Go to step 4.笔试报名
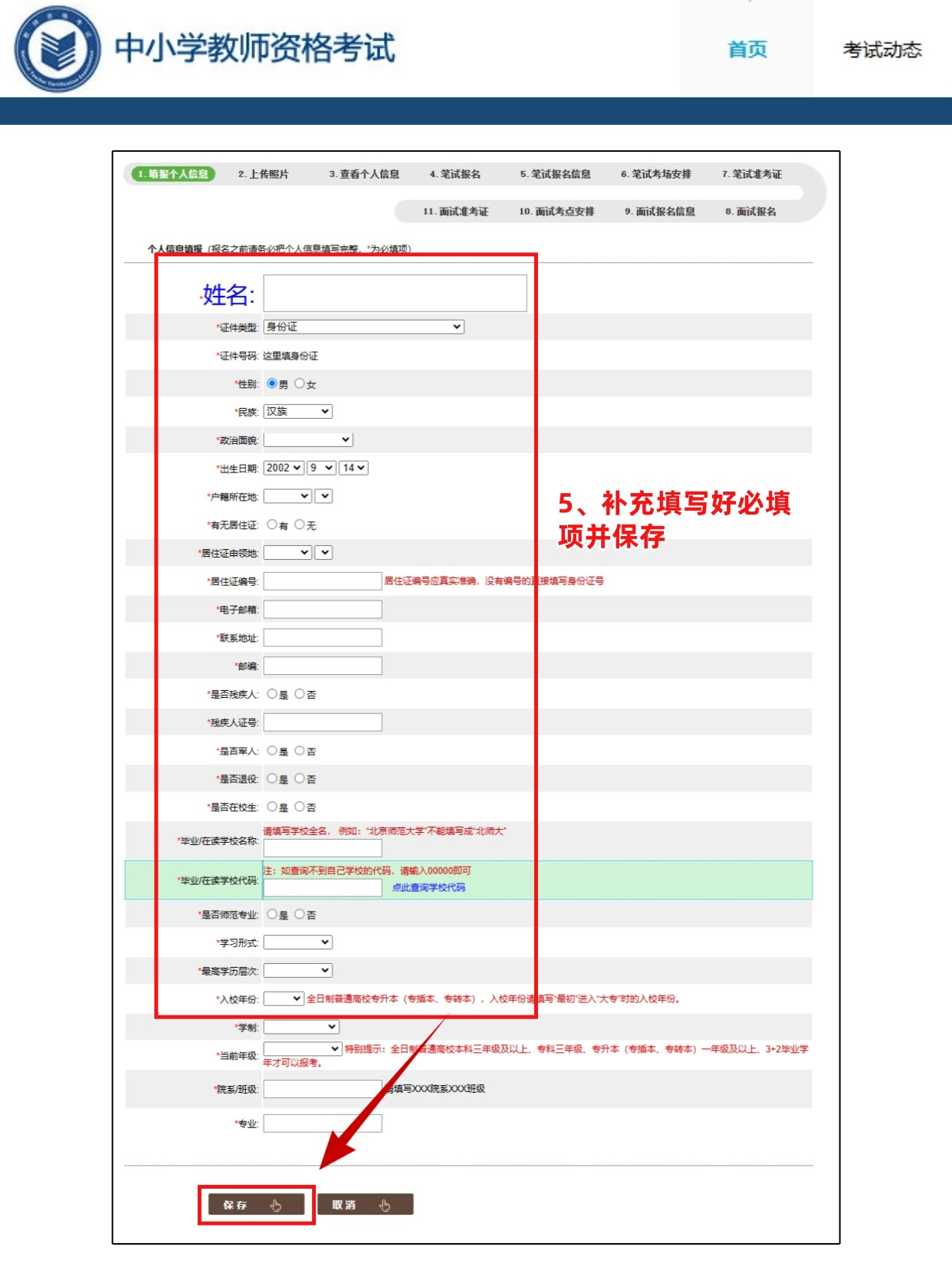 tap(455, 174)
